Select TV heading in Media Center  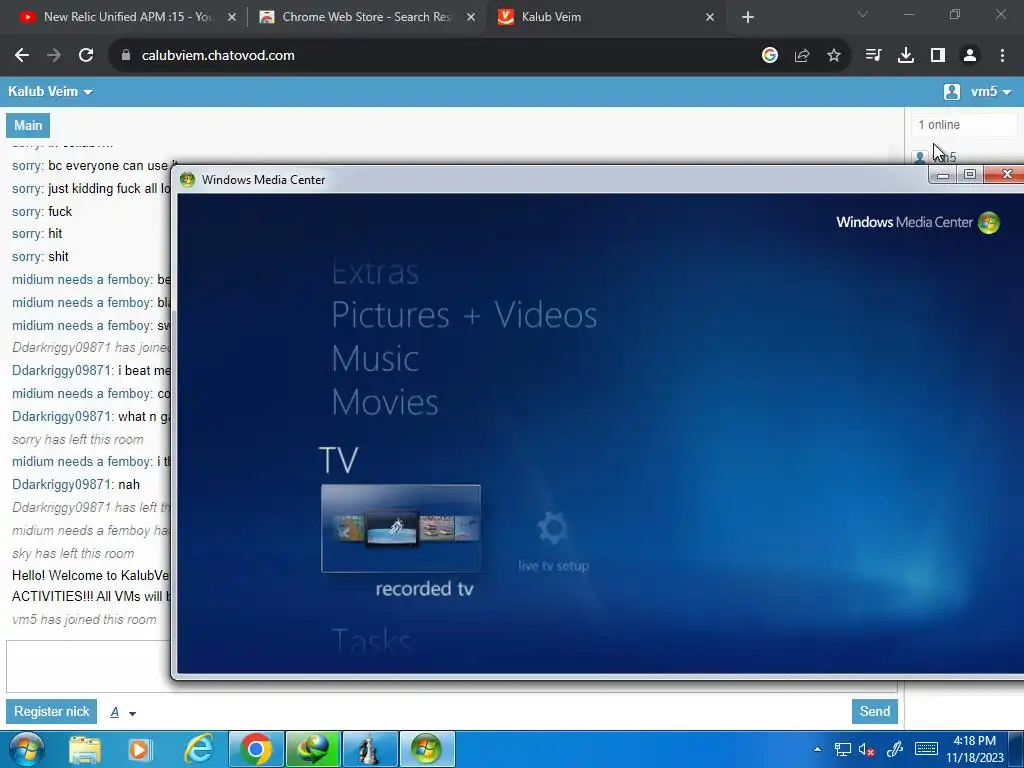click(338, 460)
